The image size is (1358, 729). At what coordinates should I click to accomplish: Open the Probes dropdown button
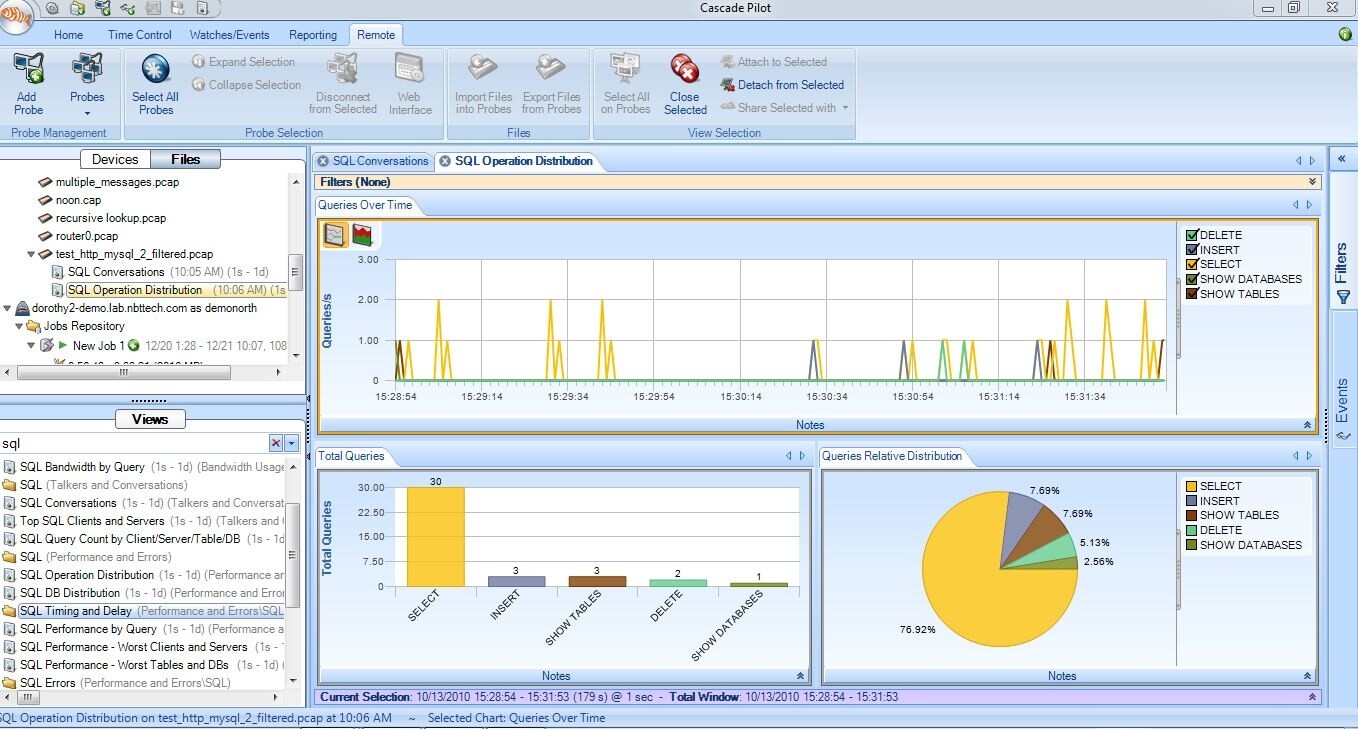pos(87,84)
